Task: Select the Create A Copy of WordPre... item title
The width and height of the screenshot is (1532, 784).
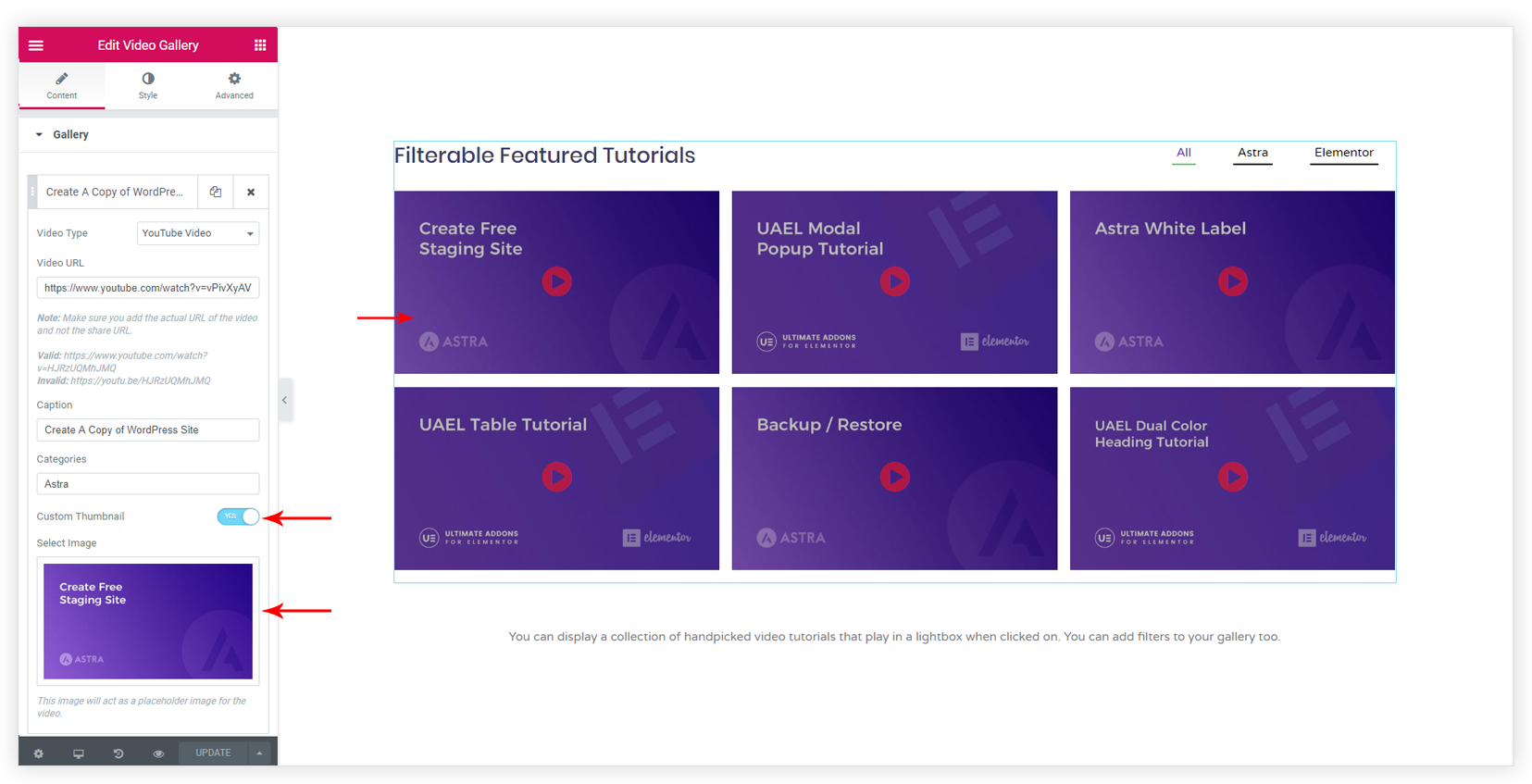Action: click(x=115, y=193)
